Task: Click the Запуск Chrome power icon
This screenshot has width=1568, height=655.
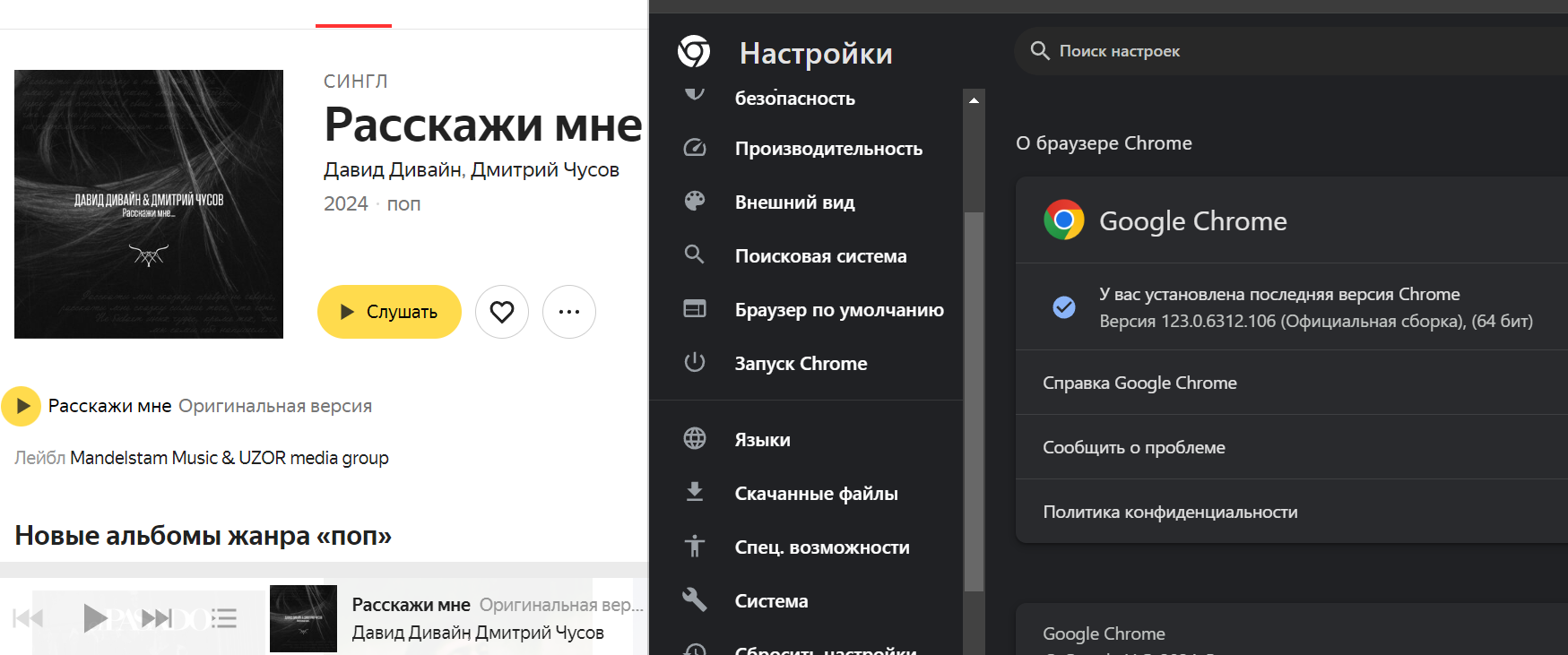Action: click(695, 362)
